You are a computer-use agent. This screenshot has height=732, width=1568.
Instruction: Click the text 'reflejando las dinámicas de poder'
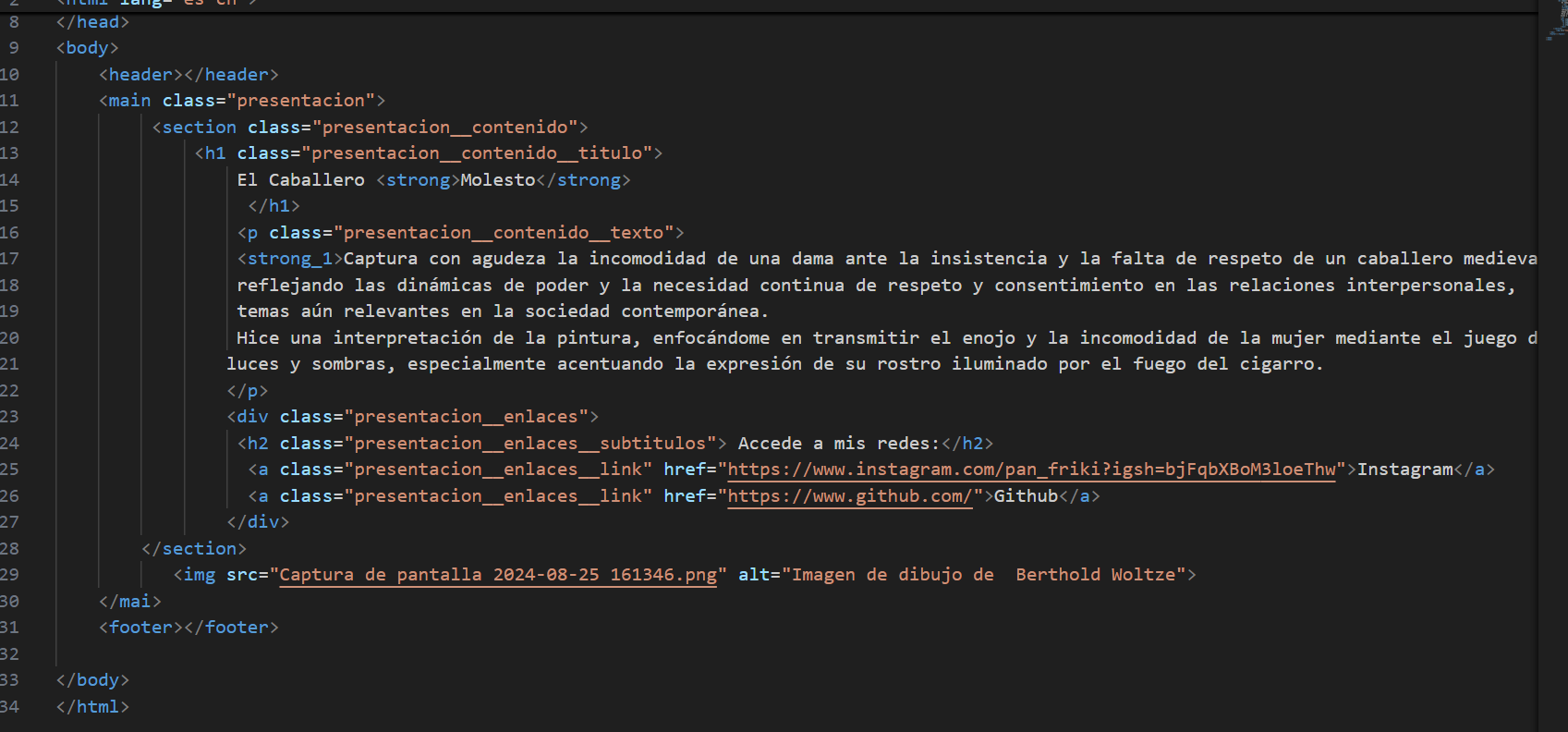point(412,286)
